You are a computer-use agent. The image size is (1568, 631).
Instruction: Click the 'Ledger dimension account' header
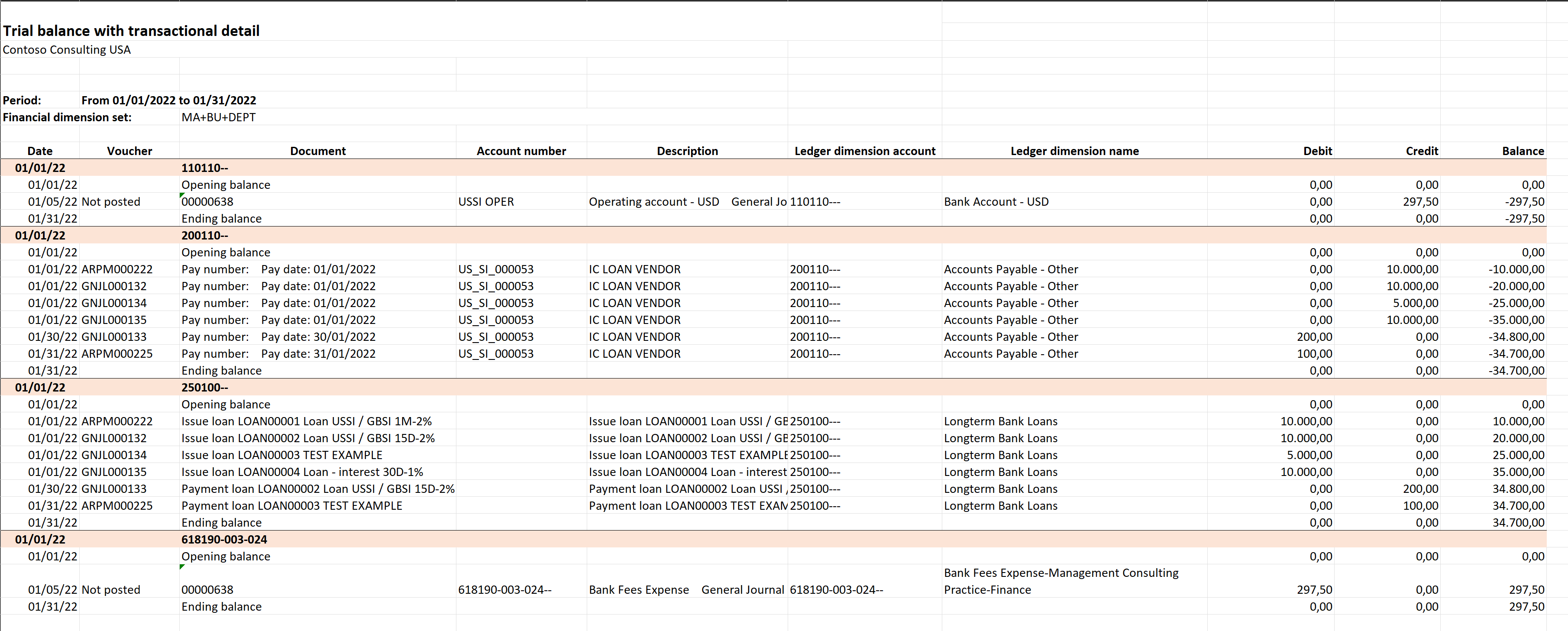tap(864, 151)
